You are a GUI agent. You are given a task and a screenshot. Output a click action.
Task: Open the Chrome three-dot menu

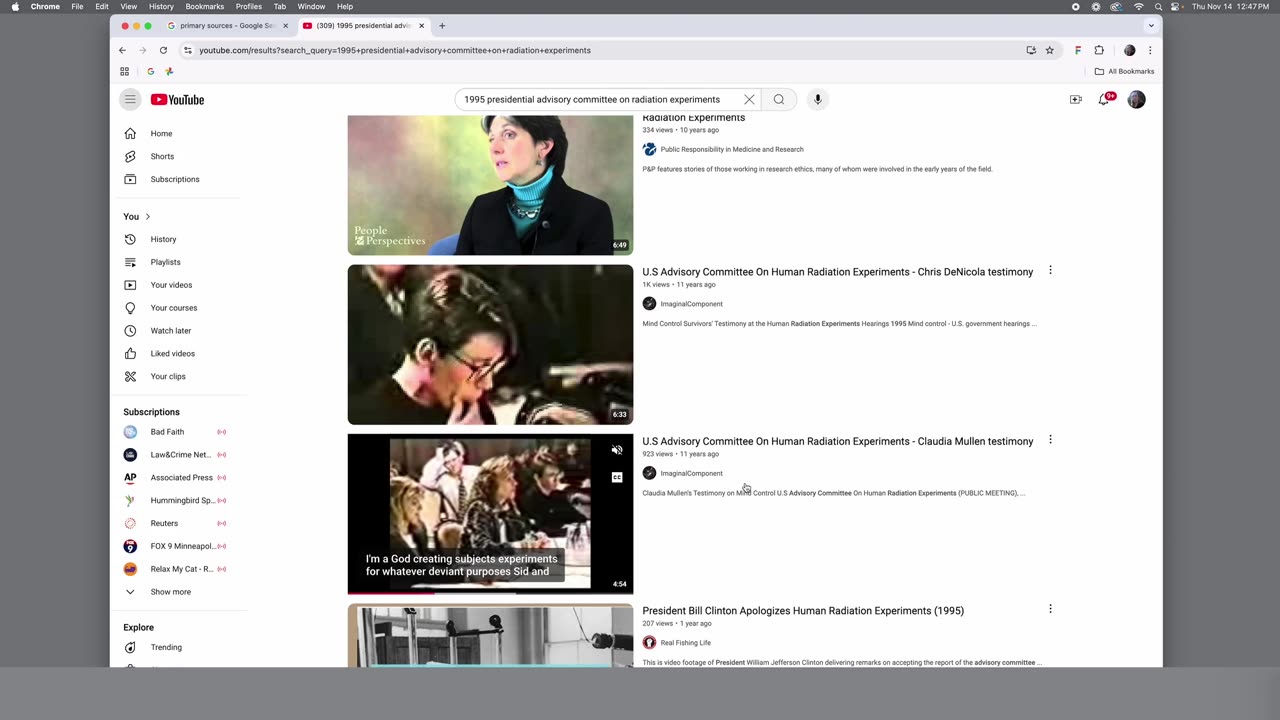(1150, 50)
